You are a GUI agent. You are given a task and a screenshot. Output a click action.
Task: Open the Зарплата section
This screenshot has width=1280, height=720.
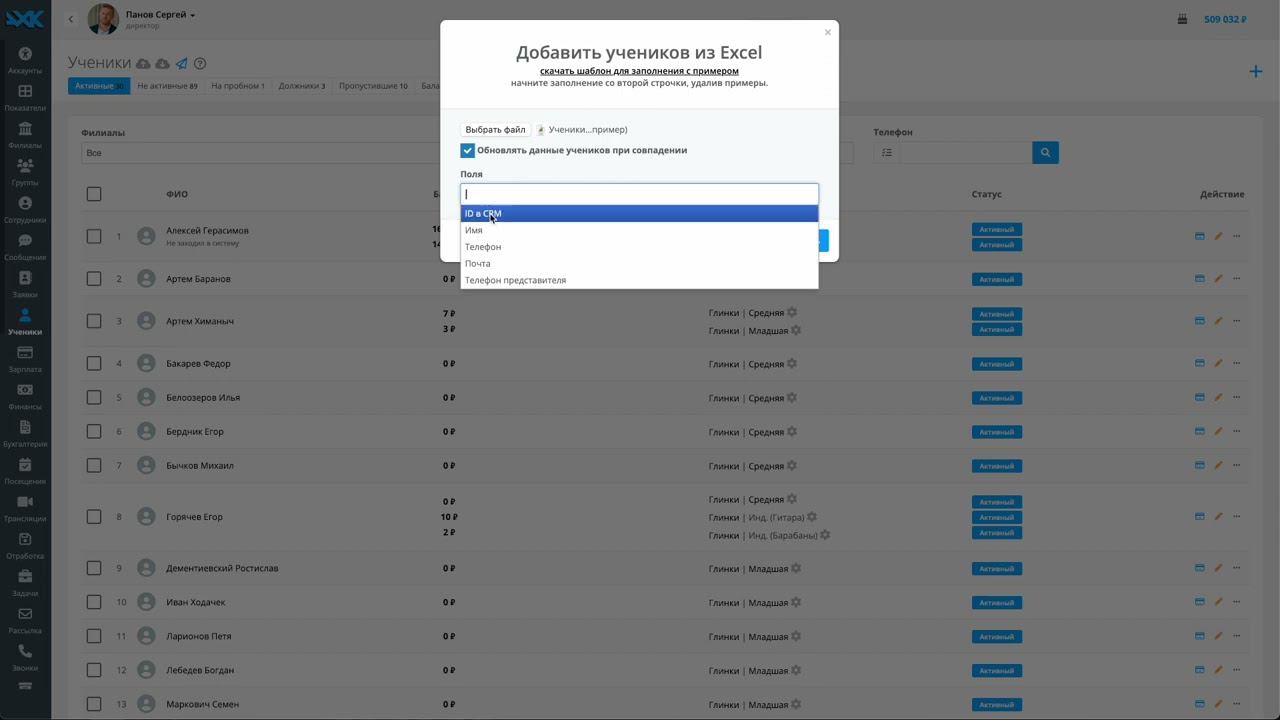(25, 359)
